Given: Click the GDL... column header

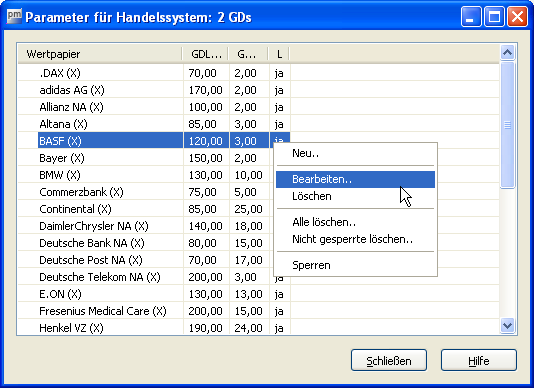Looking at the screenshot, I should [206, 54].
